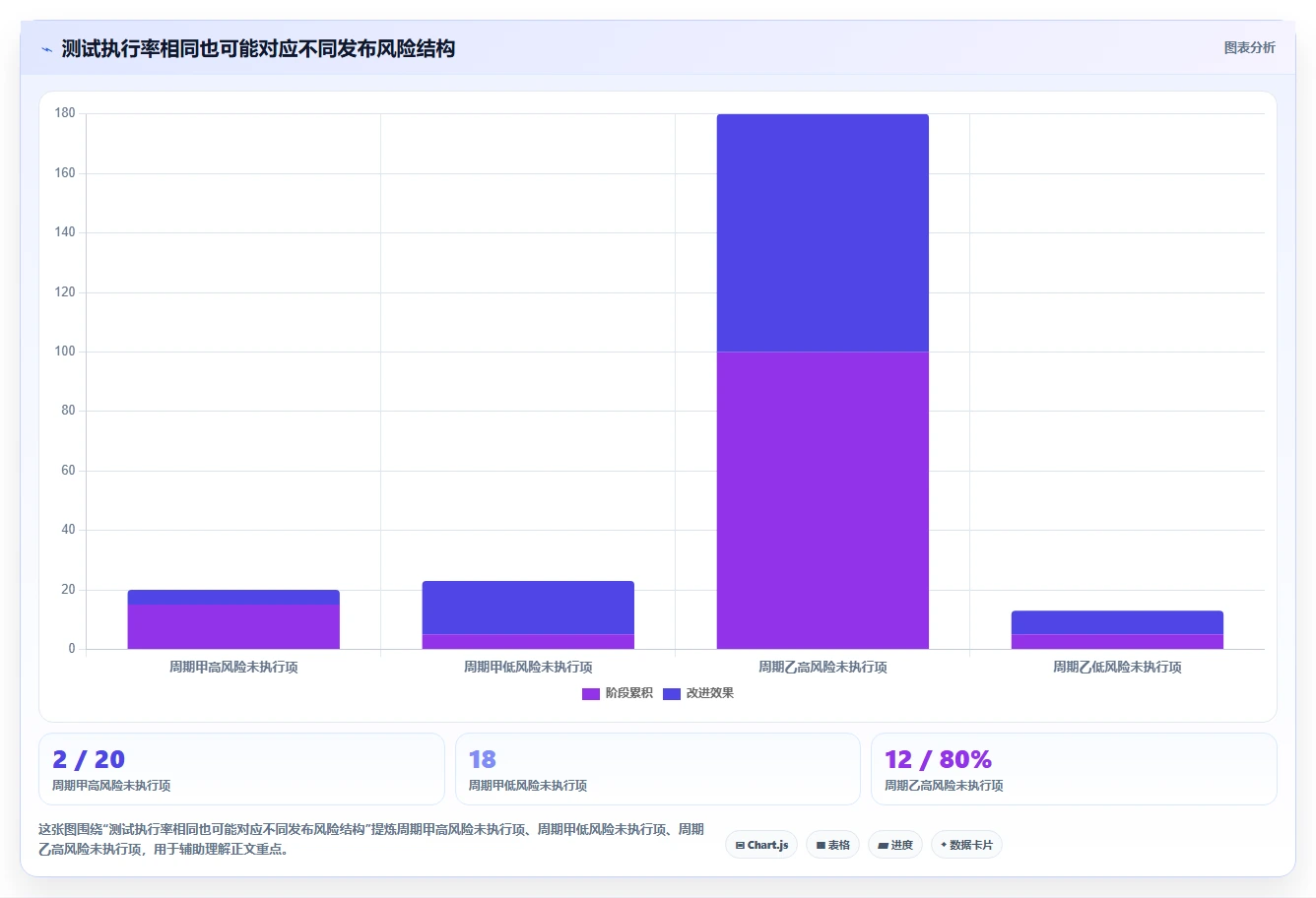1316x898 pixels.
Task: Toggle the 阶段累积 legend item
Action: pyautogui.click(x=618, y=693)
